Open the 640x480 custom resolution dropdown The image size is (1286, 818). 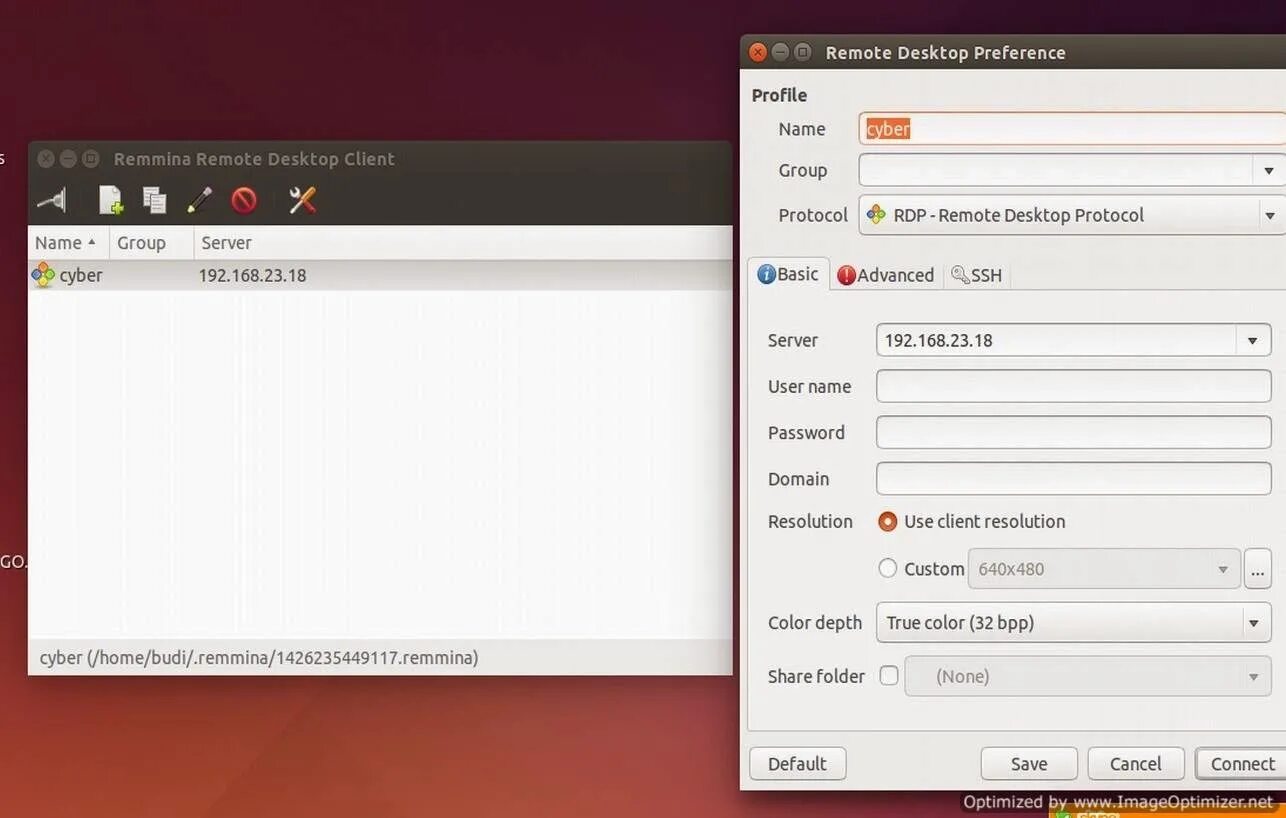[1104, 568]
